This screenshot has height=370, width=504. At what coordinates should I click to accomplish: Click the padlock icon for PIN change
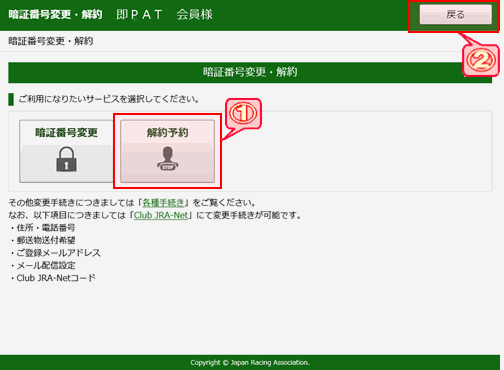66,159
